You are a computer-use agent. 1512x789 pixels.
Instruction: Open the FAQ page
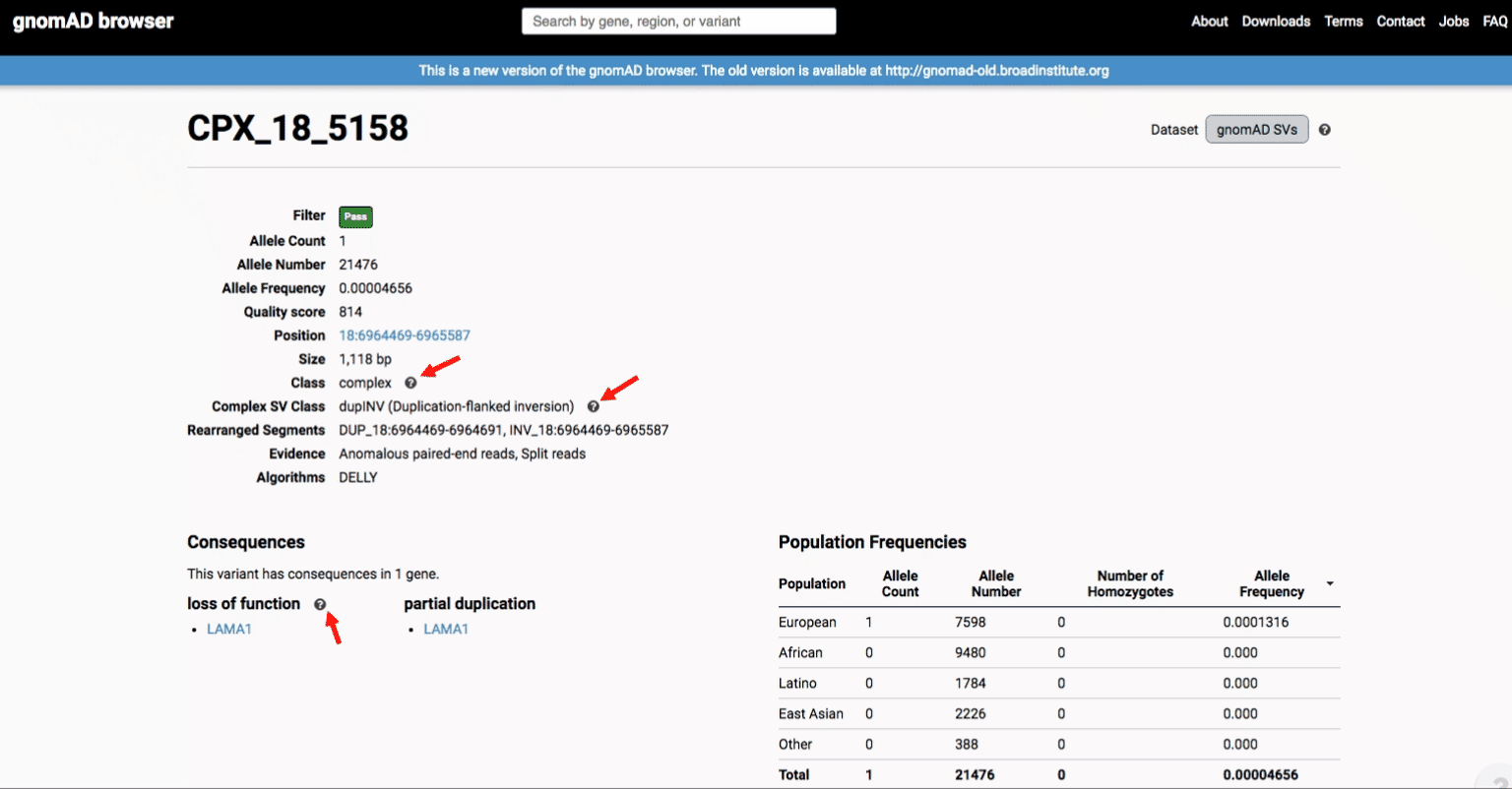pos(1494,21)
